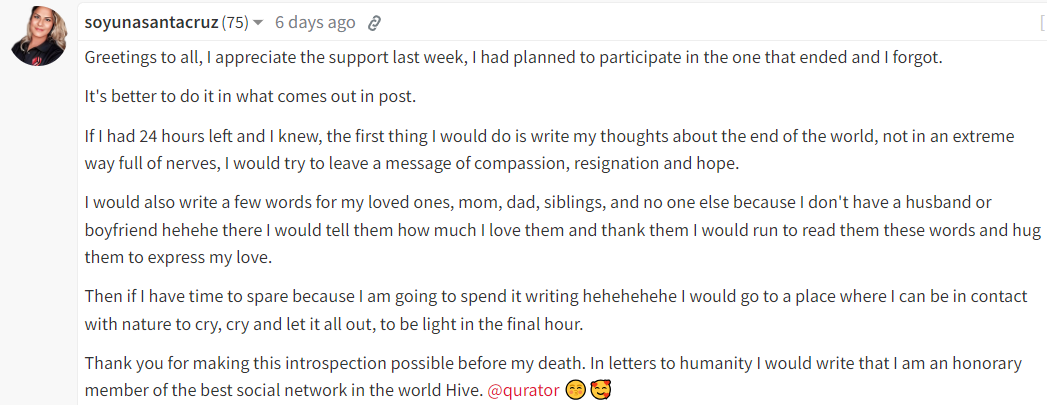Click the "Then if I have time" paragraph
The height and width of the screenshot is (405, 1047).
tap(556, 310)
